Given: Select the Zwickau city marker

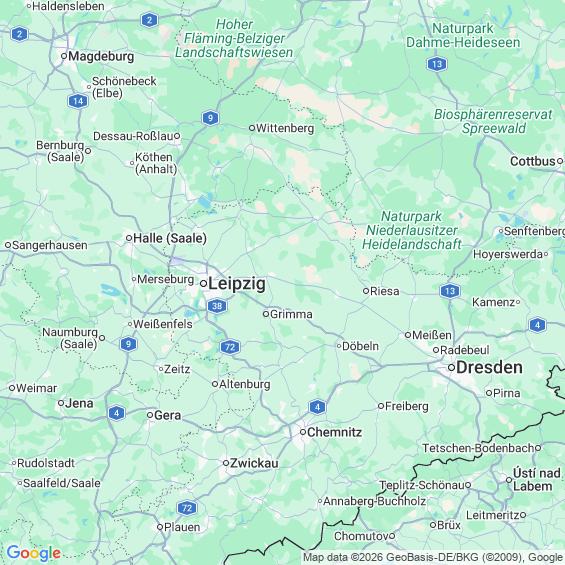Looking at the screenshot, I should tap(226, 463).
